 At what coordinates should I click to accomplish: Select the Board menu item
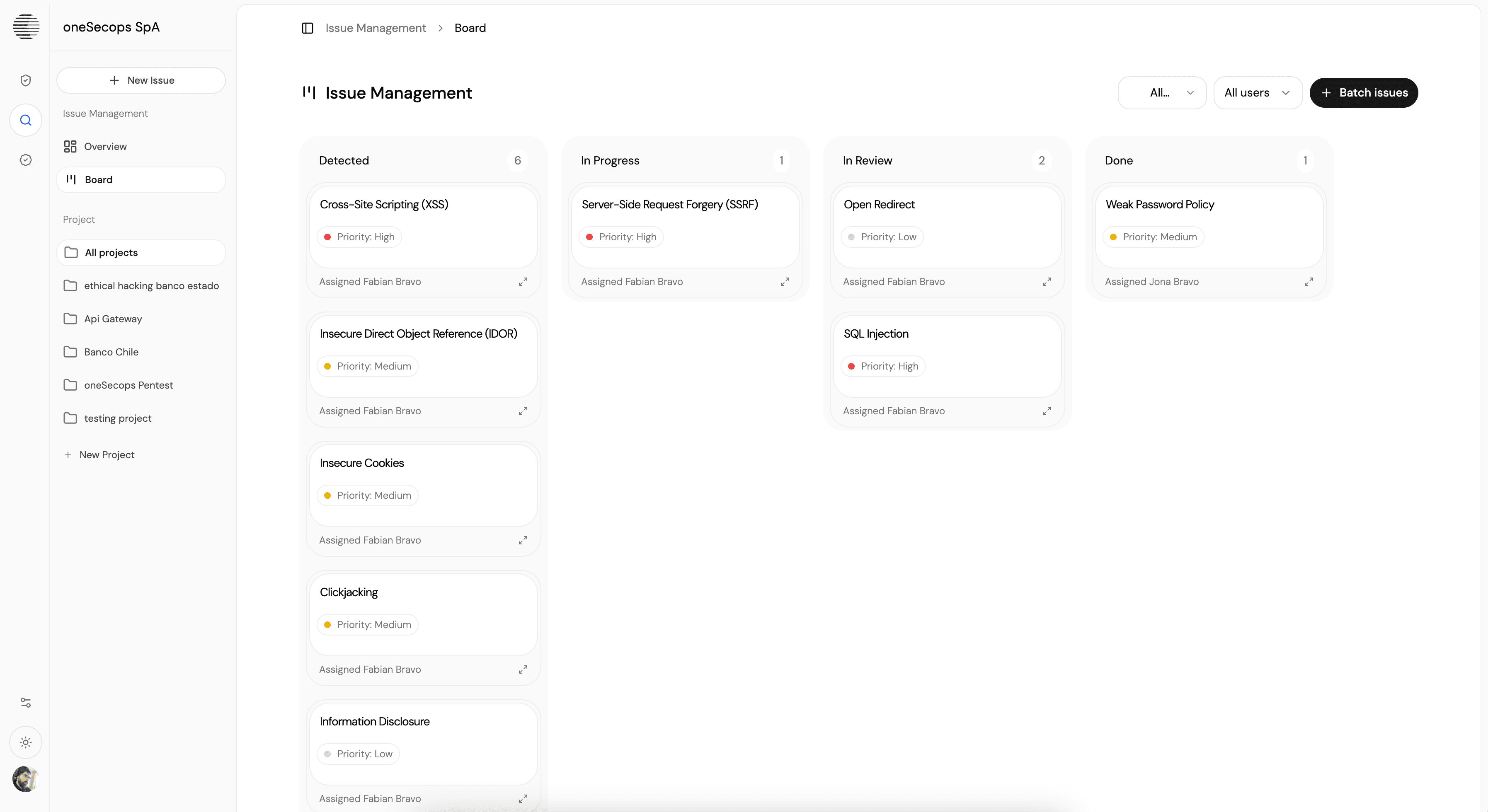tap(99, 180)
